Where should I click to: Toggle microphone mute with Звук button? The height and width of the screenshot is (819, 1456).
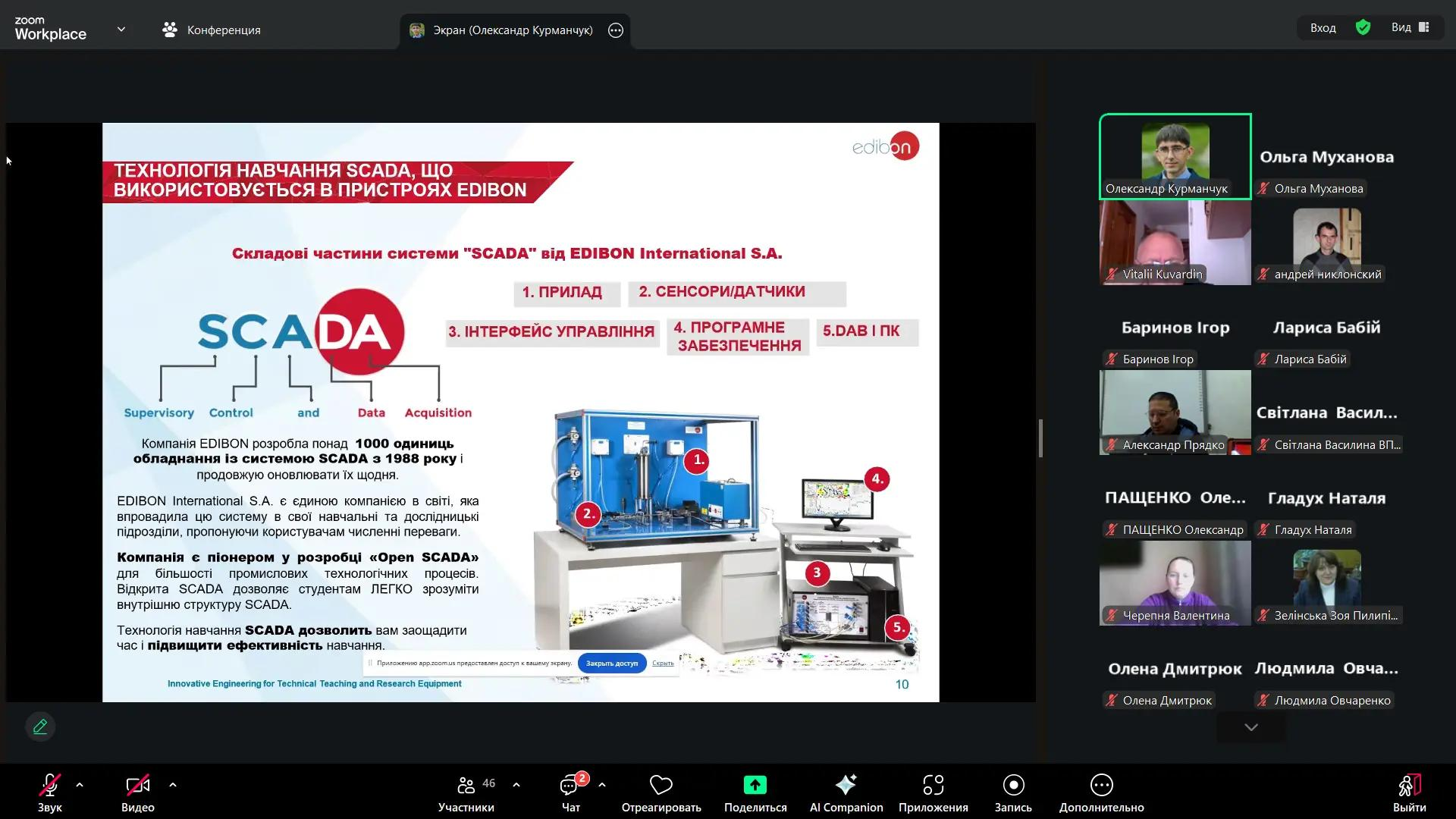point(50,786)
